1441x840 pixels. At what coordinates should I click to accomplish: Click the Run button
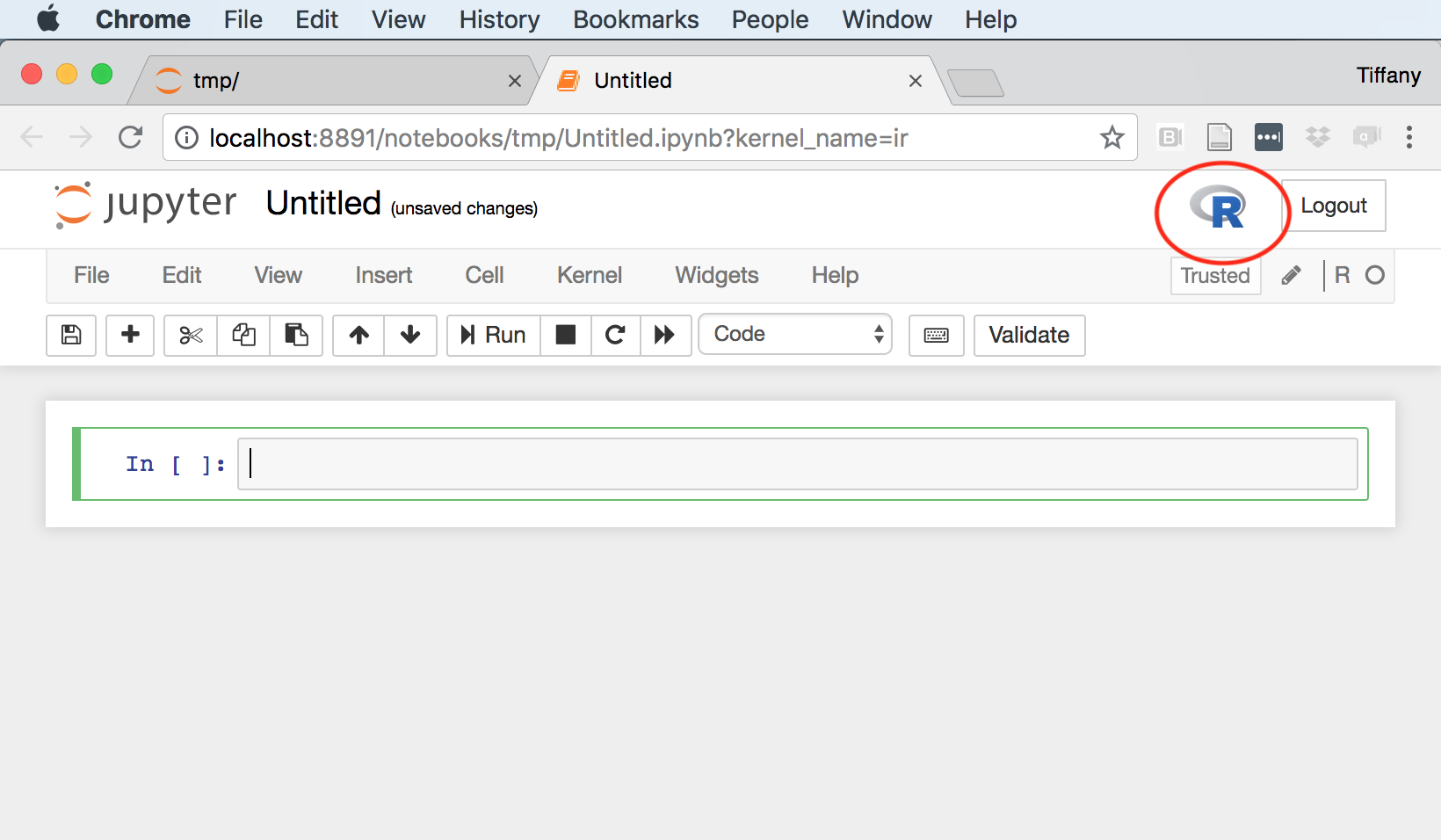coord(494,335)
